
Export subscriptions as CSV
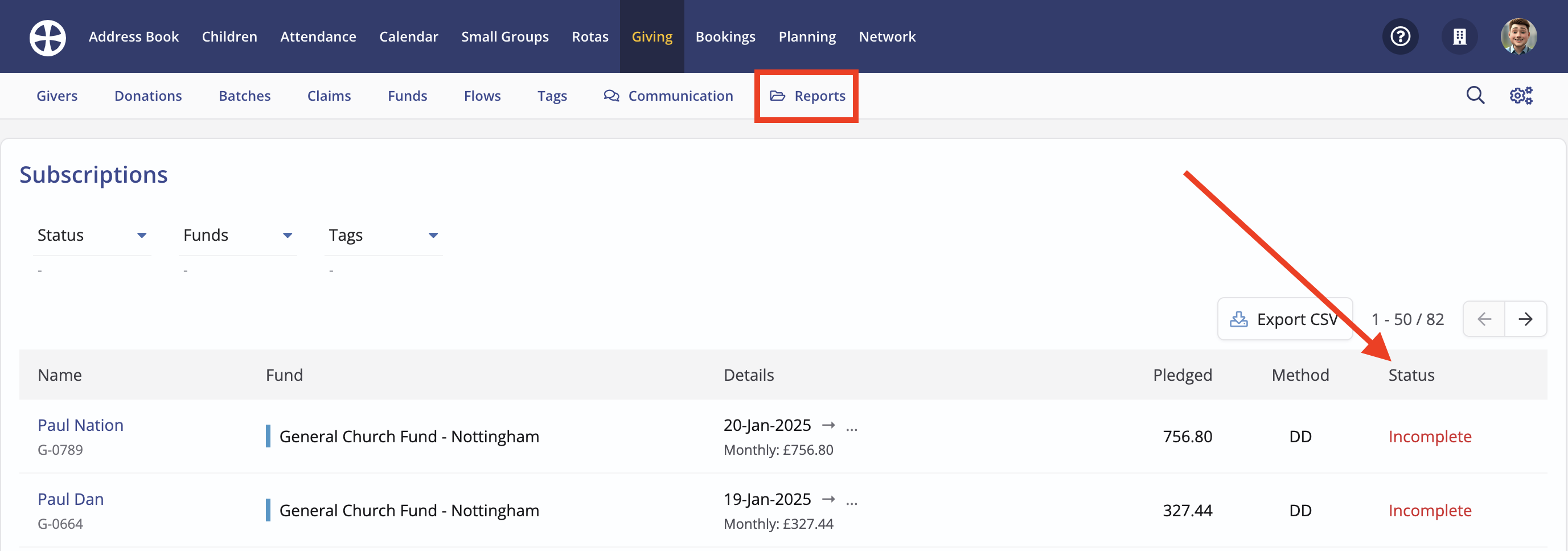1284,319
